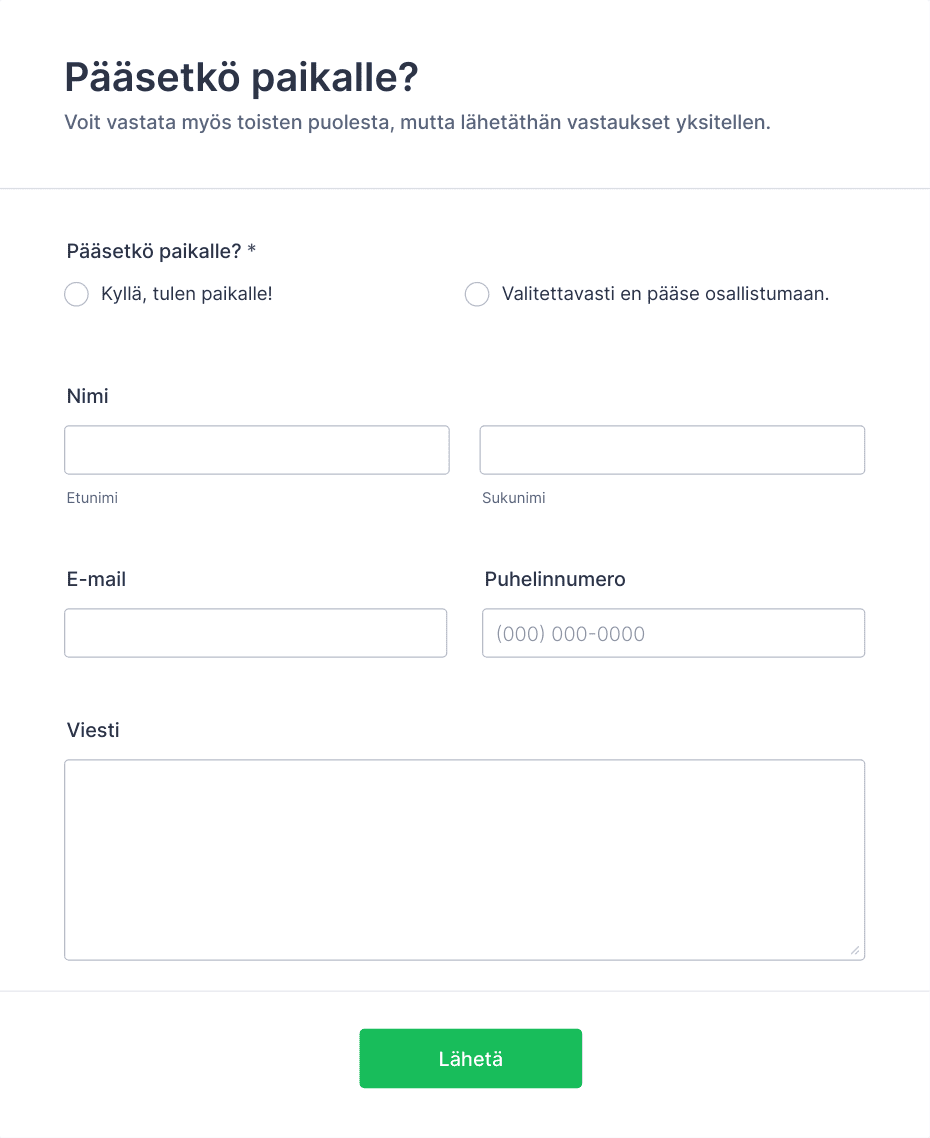The width and height of the screenshot is (930, 1138).
Task: Click the "Valitettavasti en pääse osallistumaan." label text
Action: coord(665,294)
